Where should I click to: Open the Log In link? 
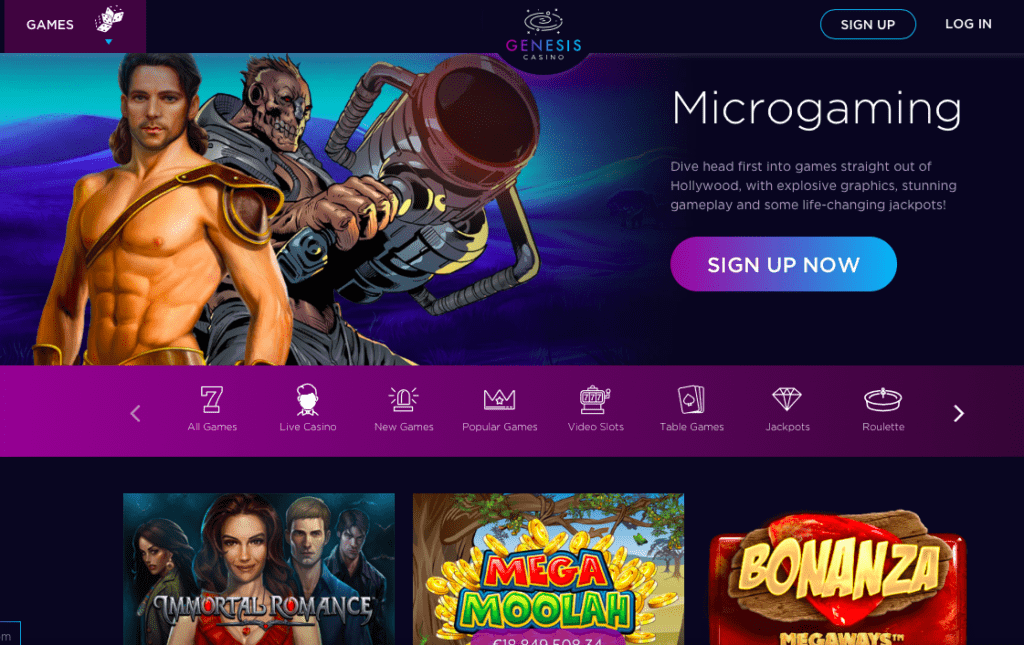click(x=968, y=24)
